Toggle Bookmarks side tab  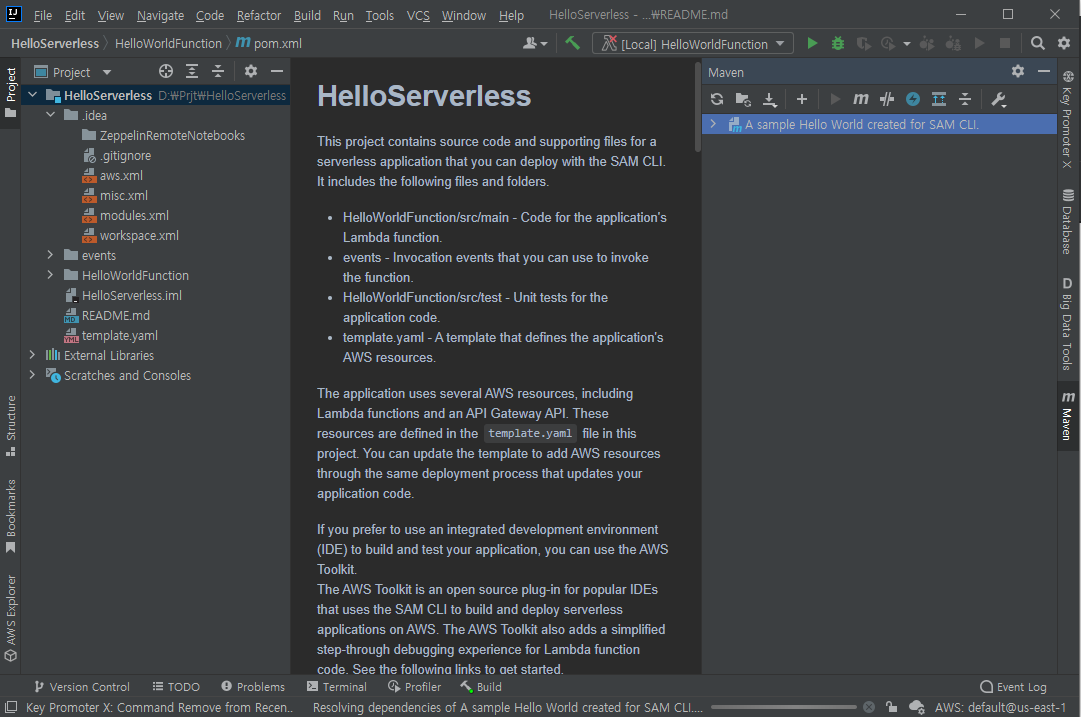(x=10, y=516)
